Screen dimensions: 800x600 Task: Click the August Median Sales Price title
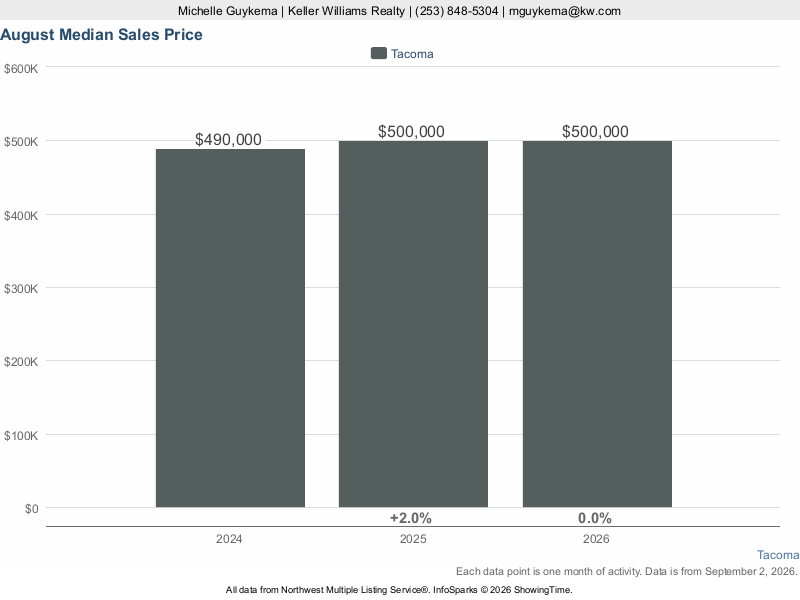(102, 35)
